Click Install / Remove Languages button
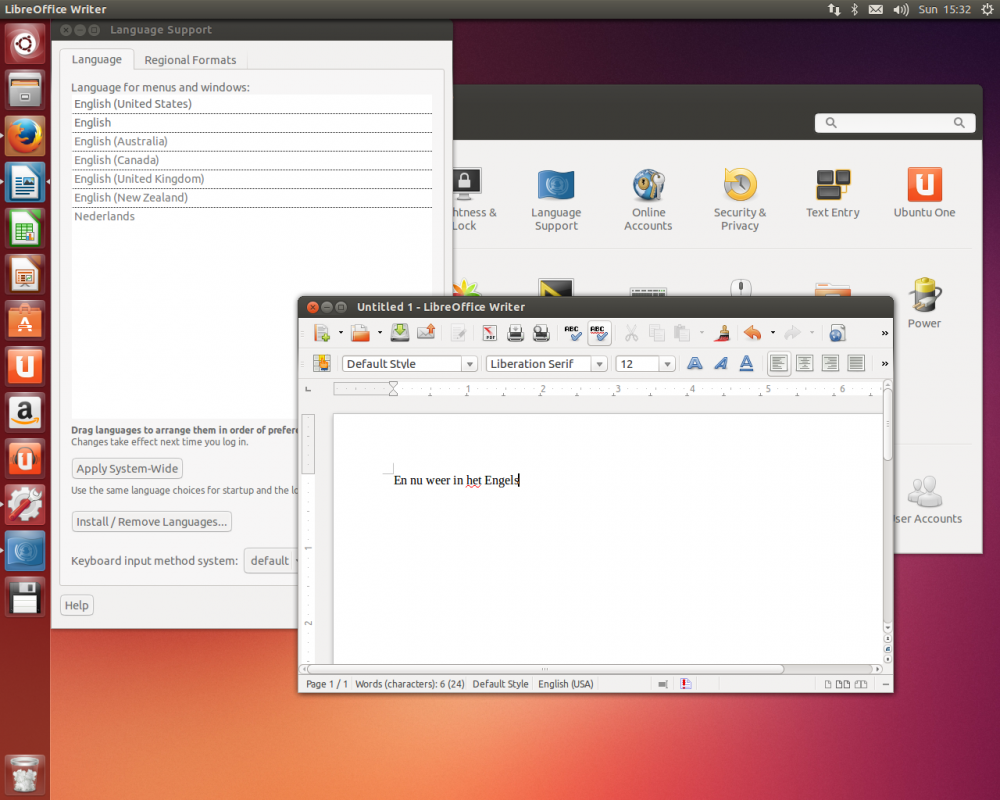 point(151,521)
